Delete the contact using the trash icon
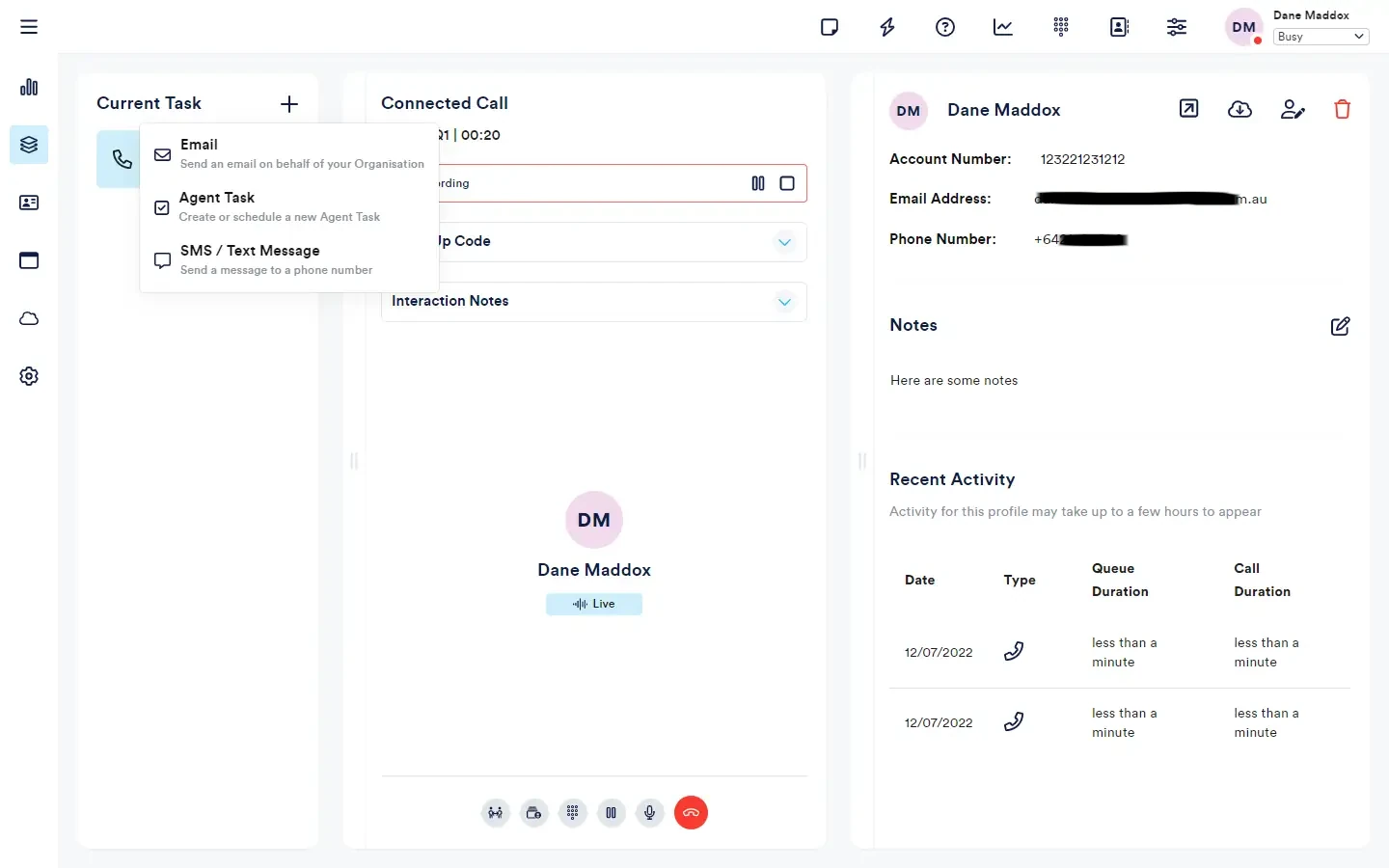The height and width of the screenshot is (868, 1389). (x=1342, y=110)
